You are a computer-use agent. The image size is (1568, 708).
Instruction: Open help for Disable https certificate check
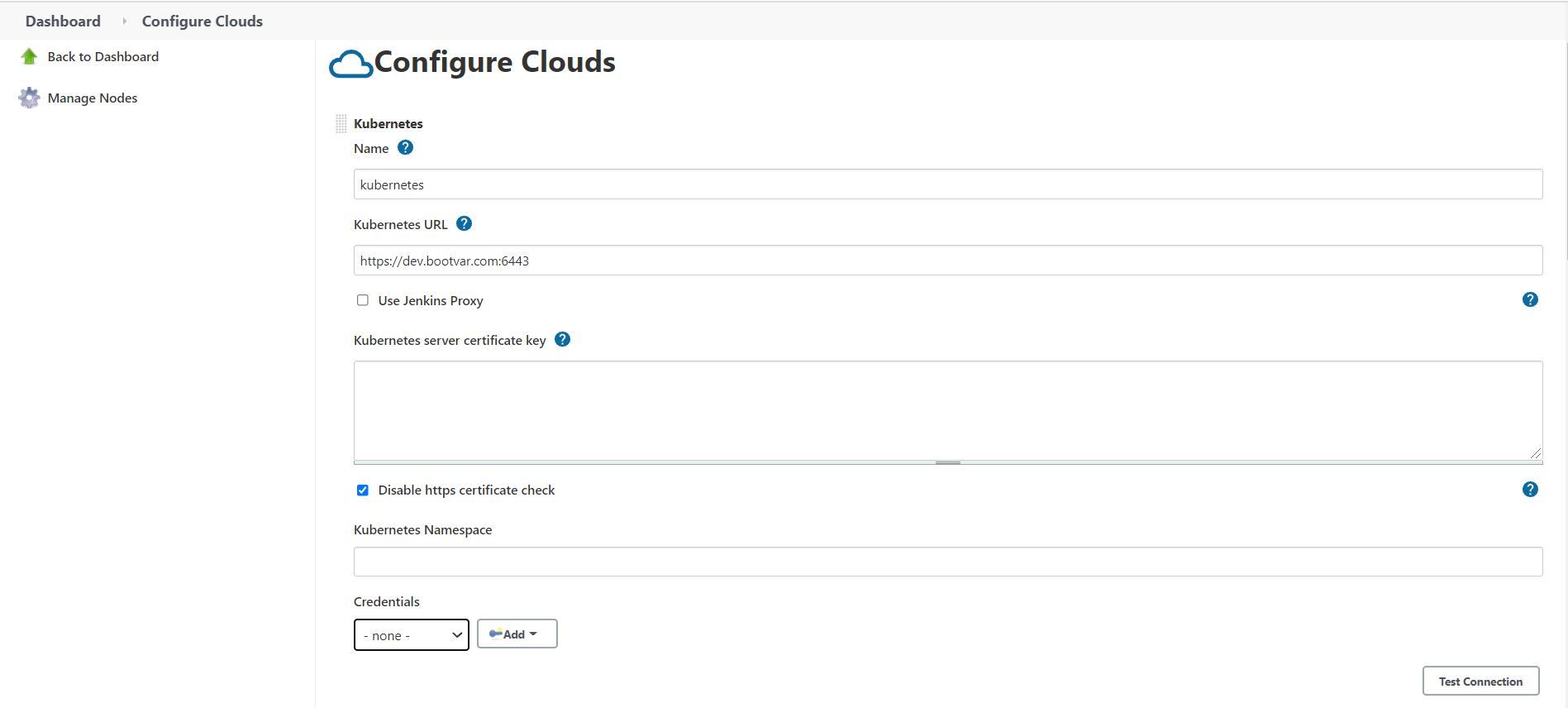point(1530,490)
